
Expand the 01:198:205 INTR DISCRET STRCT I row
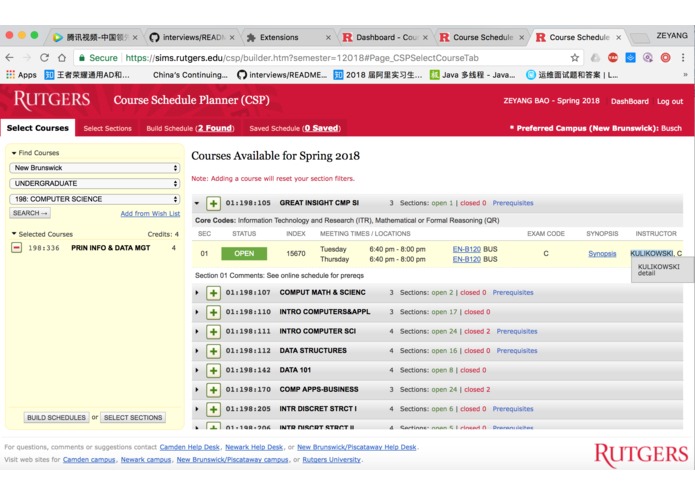pos(197,409)
